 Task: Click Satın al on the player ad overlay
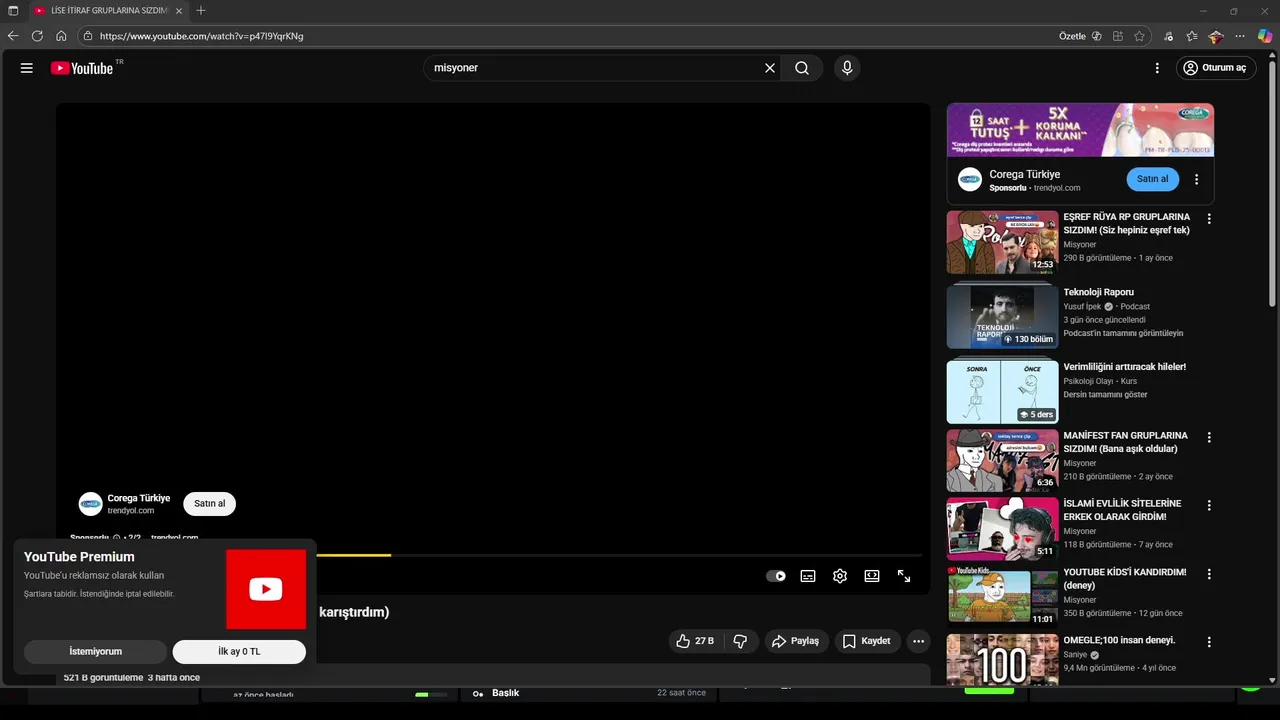tap(210, 503)
